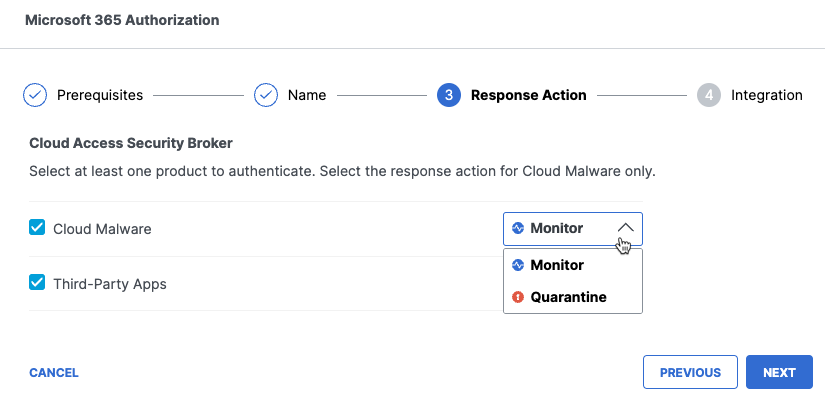Click the NEXT button

tap(779, 372)
